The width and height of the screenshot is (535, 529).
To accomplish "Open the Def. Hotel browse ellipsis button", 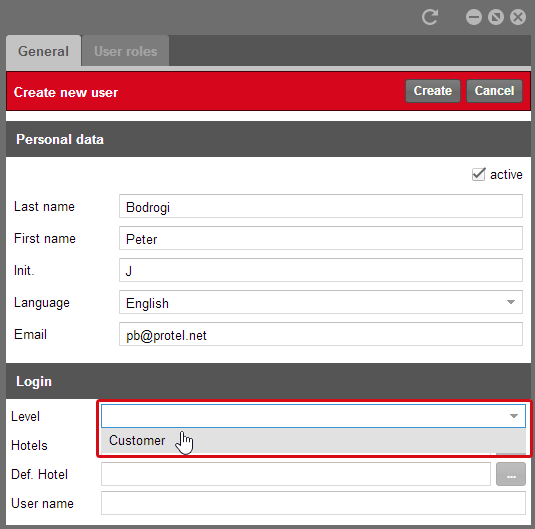I will click(510, 474).
